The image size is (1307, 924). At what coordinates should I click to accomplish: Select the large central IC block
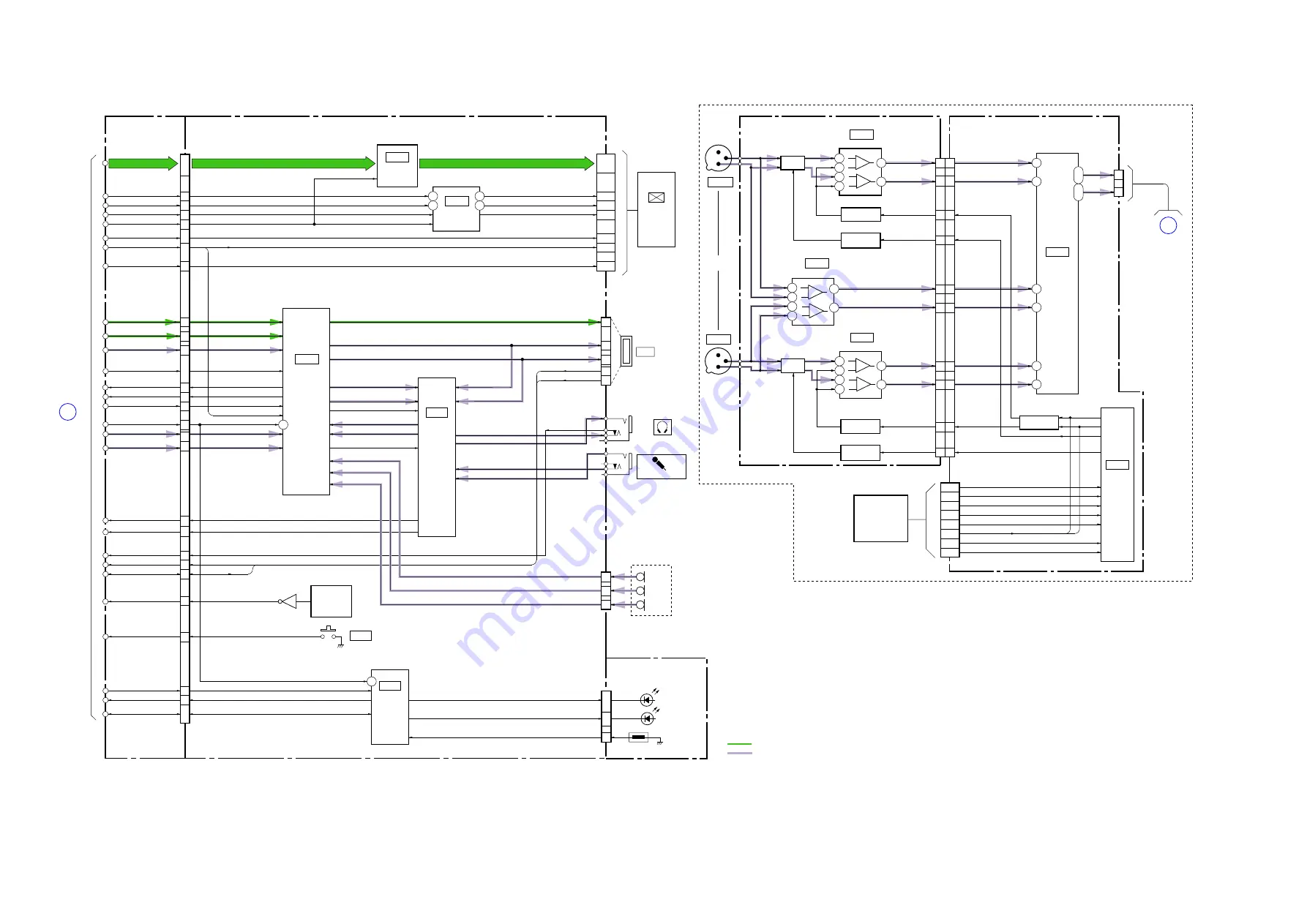point(306,402)
